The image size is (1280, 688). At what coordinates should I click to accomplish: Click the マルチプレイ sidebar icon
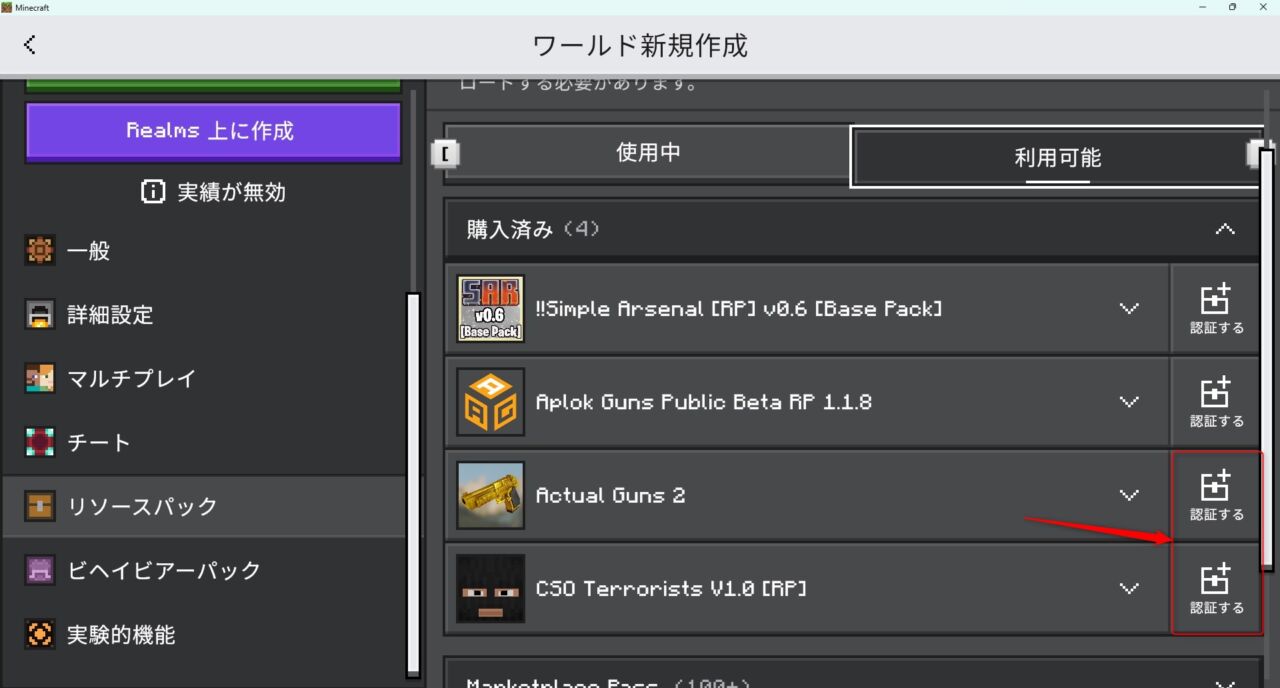point(39,378)
